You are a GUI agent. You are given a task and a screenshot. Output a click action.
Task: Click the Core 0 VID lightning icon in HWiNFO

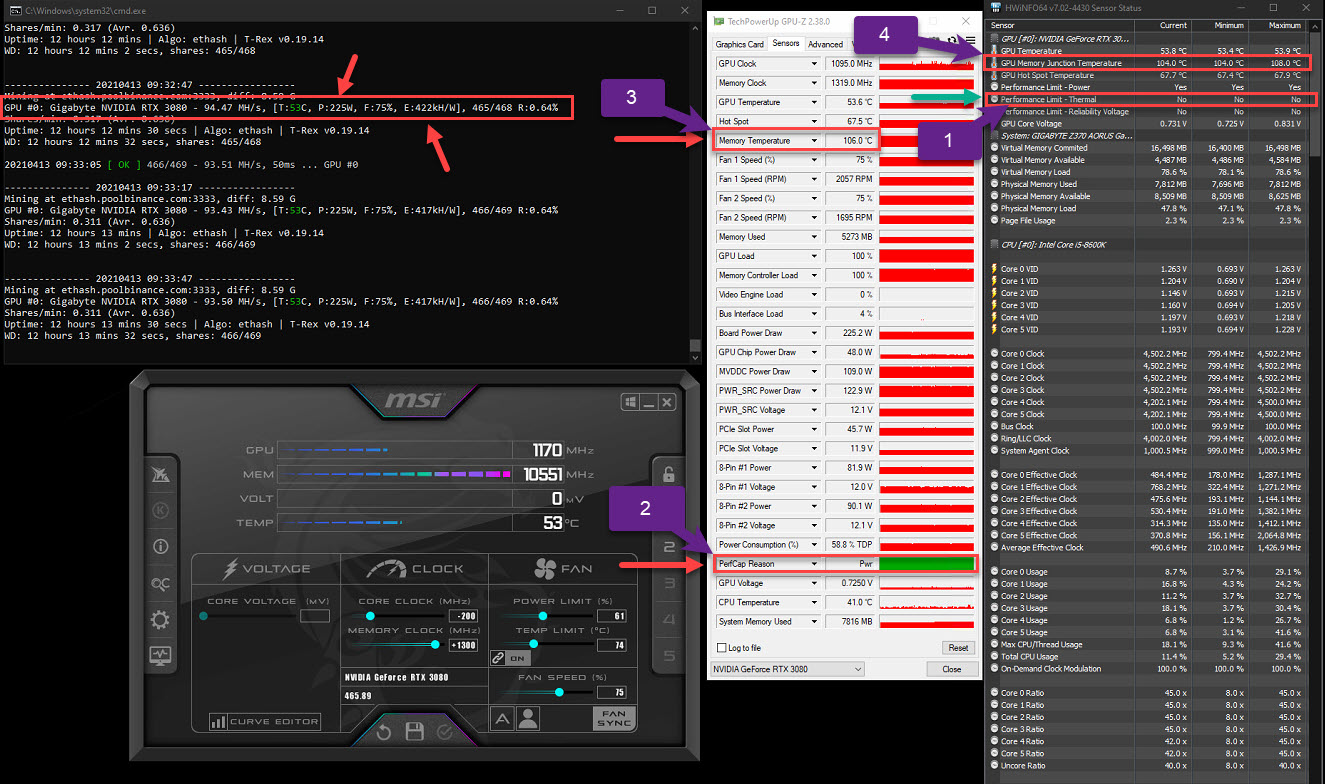click(x=994, y=269)
